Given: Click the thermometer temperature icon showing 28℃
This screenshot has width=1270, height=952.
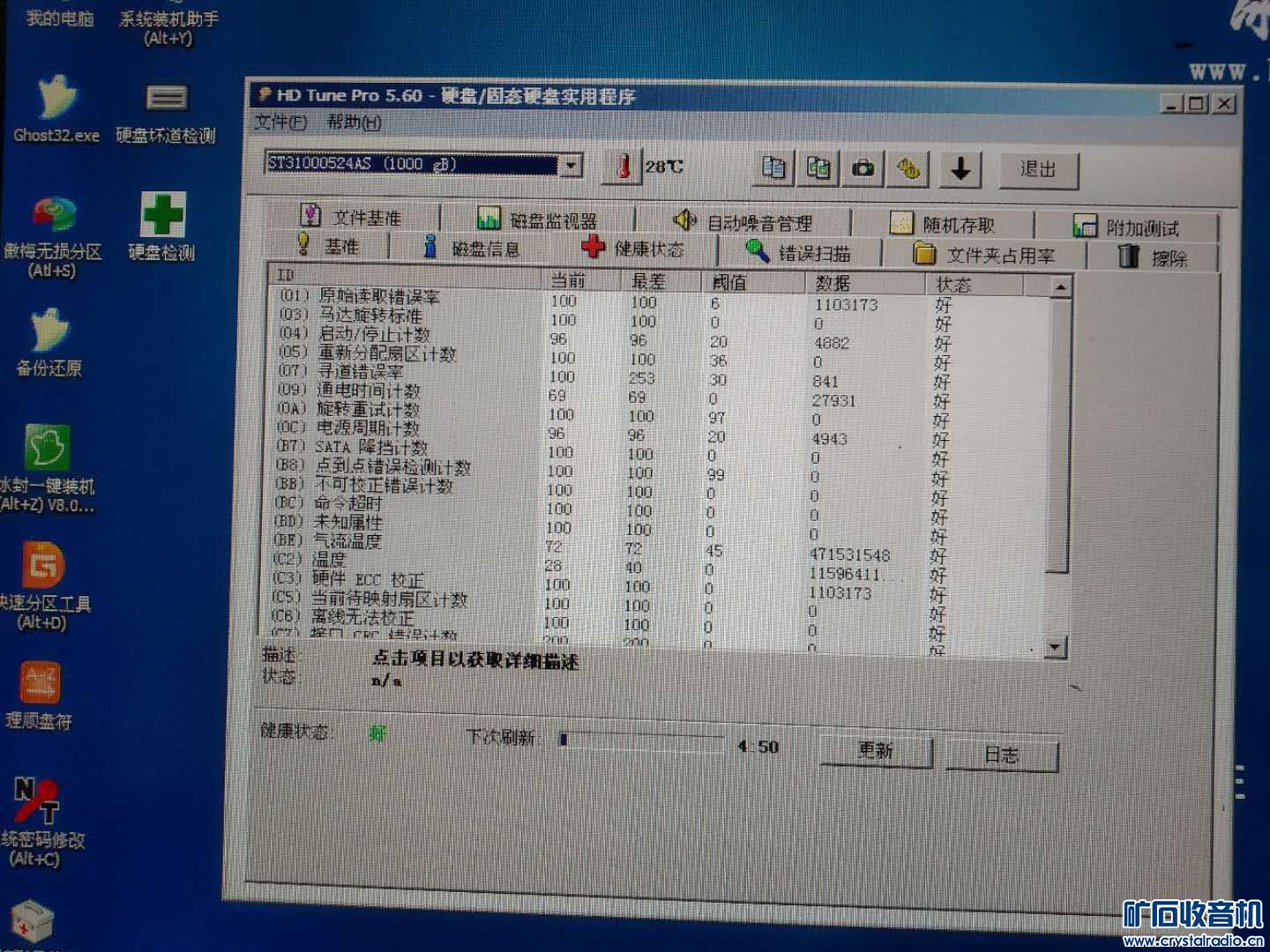Looking at the screenshot, I should tap(624, 167).
